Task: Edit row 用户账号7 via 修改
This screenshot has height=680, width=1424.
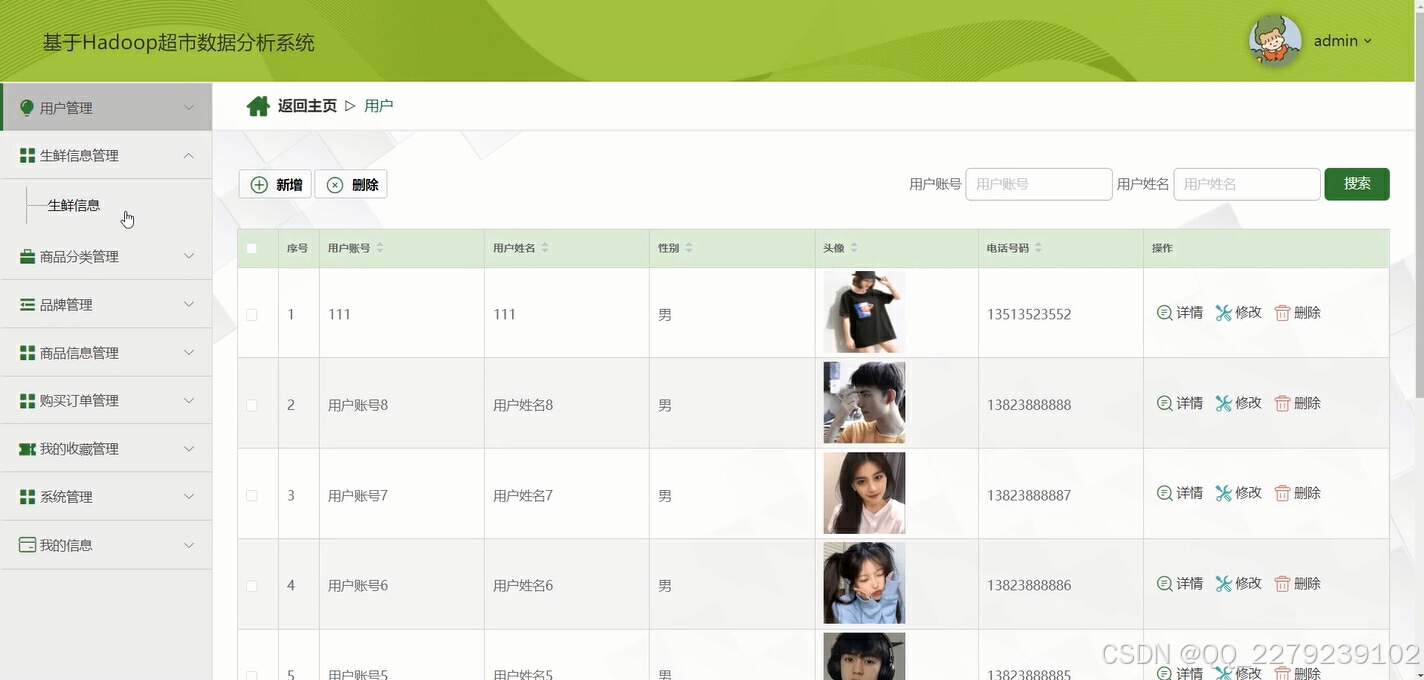Action: pyautogui.click(x=1239, y=493)
